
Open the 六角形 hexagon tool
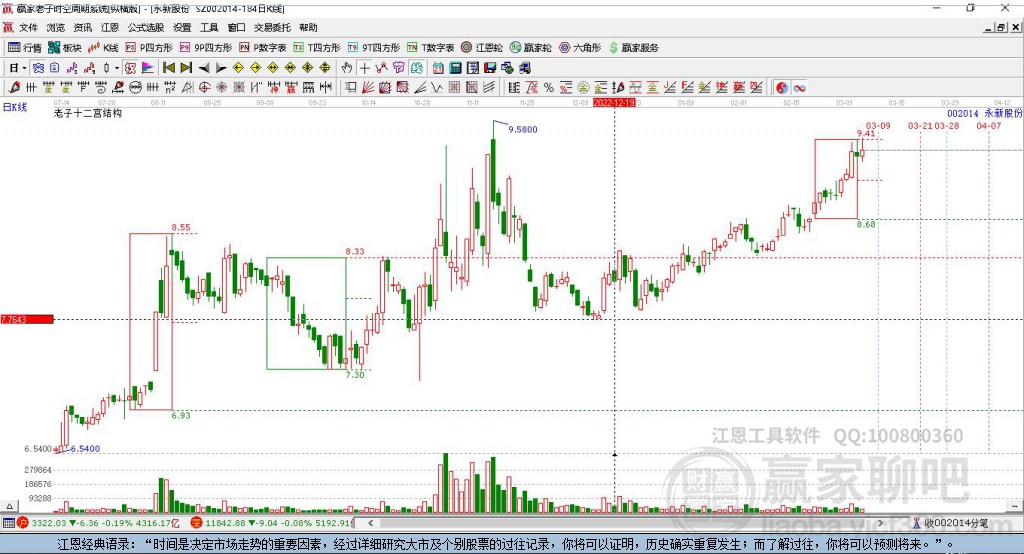pyautogui.click(x=580, y=48)
